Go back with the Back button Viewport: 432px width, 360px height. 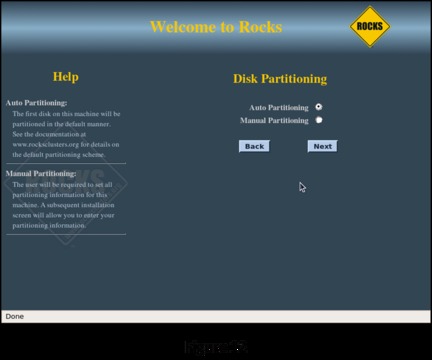coord(254,146)
